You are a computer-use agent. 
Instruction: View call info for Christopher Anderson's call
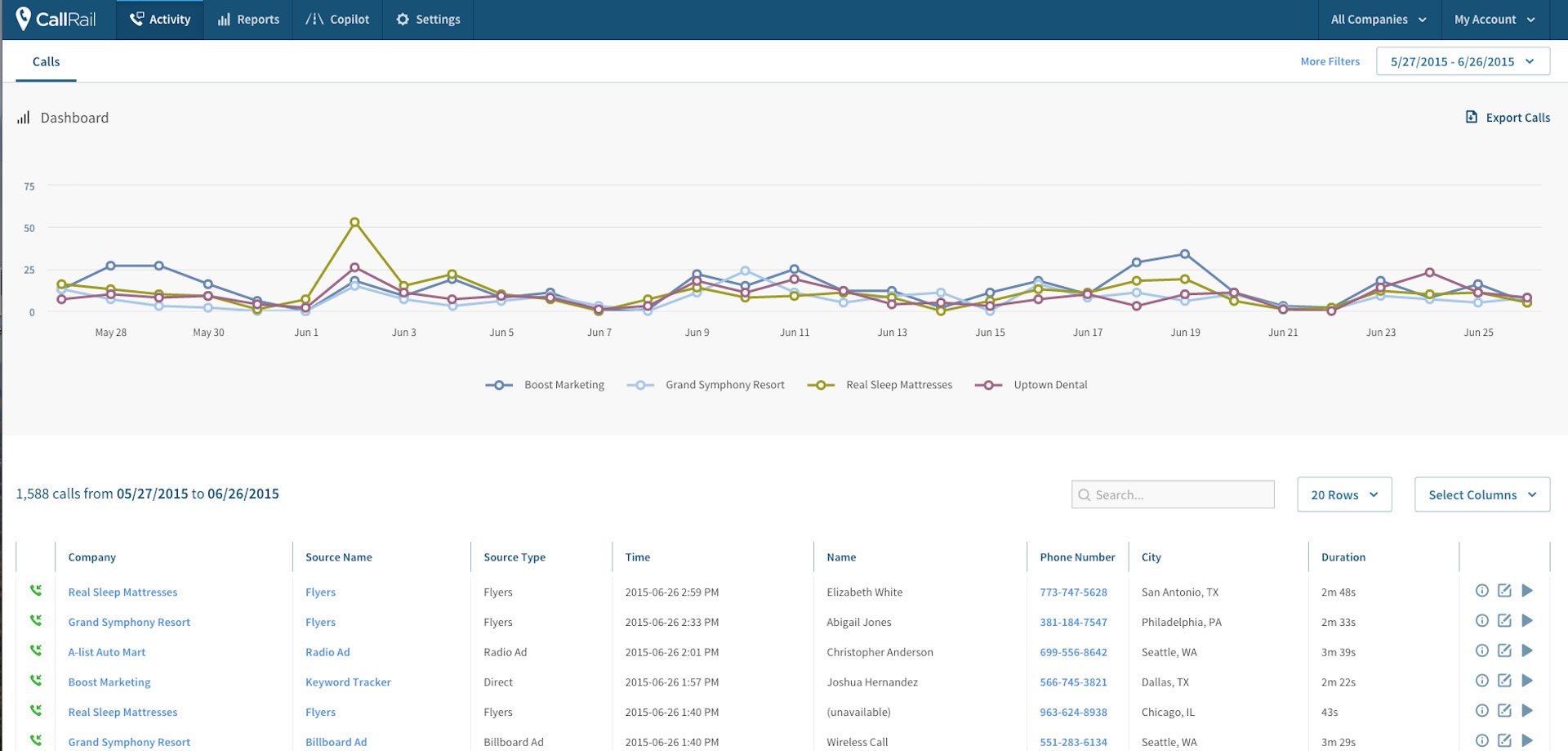coord(1481,651)
